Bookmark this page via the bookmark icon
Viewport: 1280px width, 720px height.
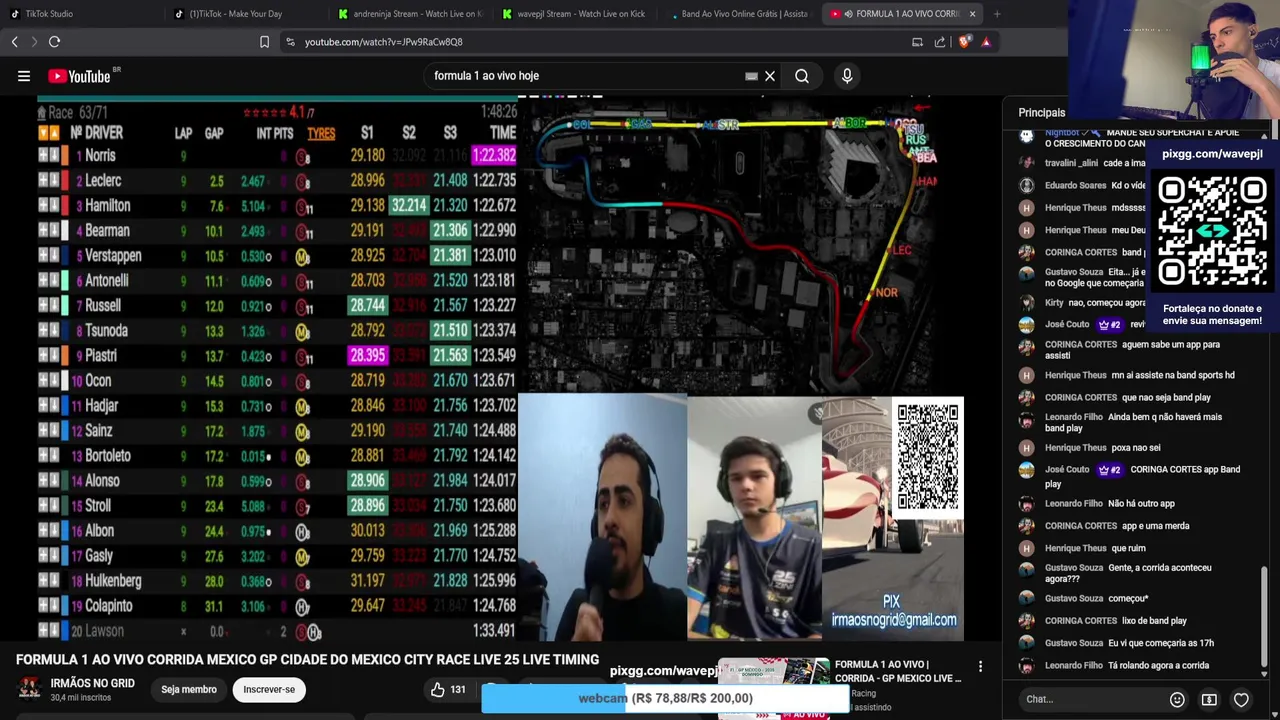click(264, 42)
